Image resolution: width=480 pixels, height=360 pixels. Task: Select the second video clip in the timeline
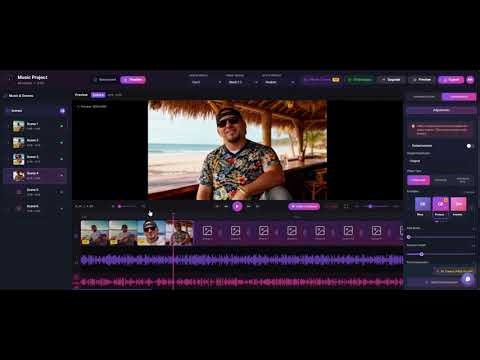pos(123,233)
